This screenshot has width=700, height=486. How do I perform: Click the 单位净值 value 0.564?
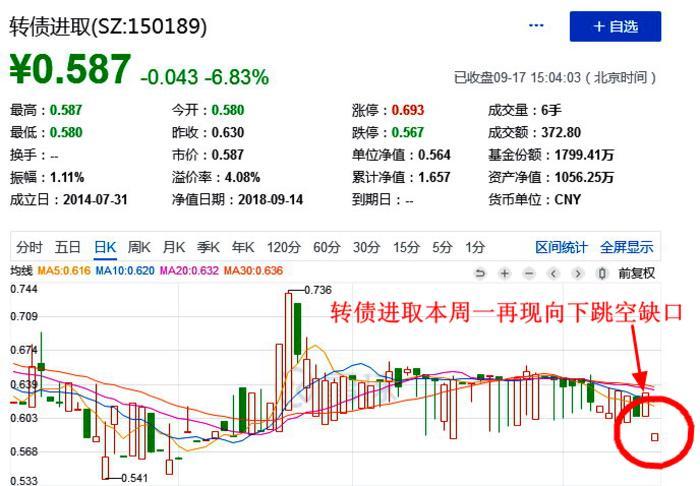tap(434, 155)
